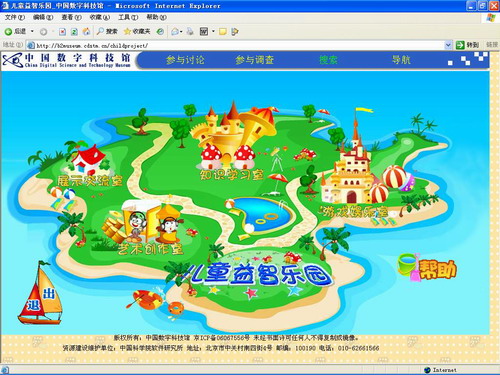The width and height of the screenshot is (500, 375).
Task: Expand the Edit toolbar button dropdown arrow
Action: coord(213,32)
